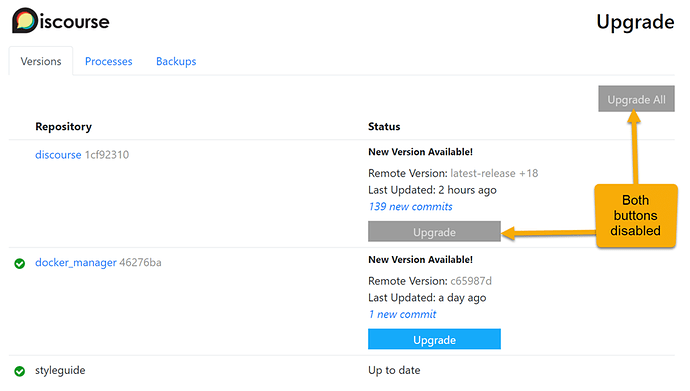Screen dimensions: 690x391
Task: Click 'Remote Version: c65987d' text
Action: [430, 281]
